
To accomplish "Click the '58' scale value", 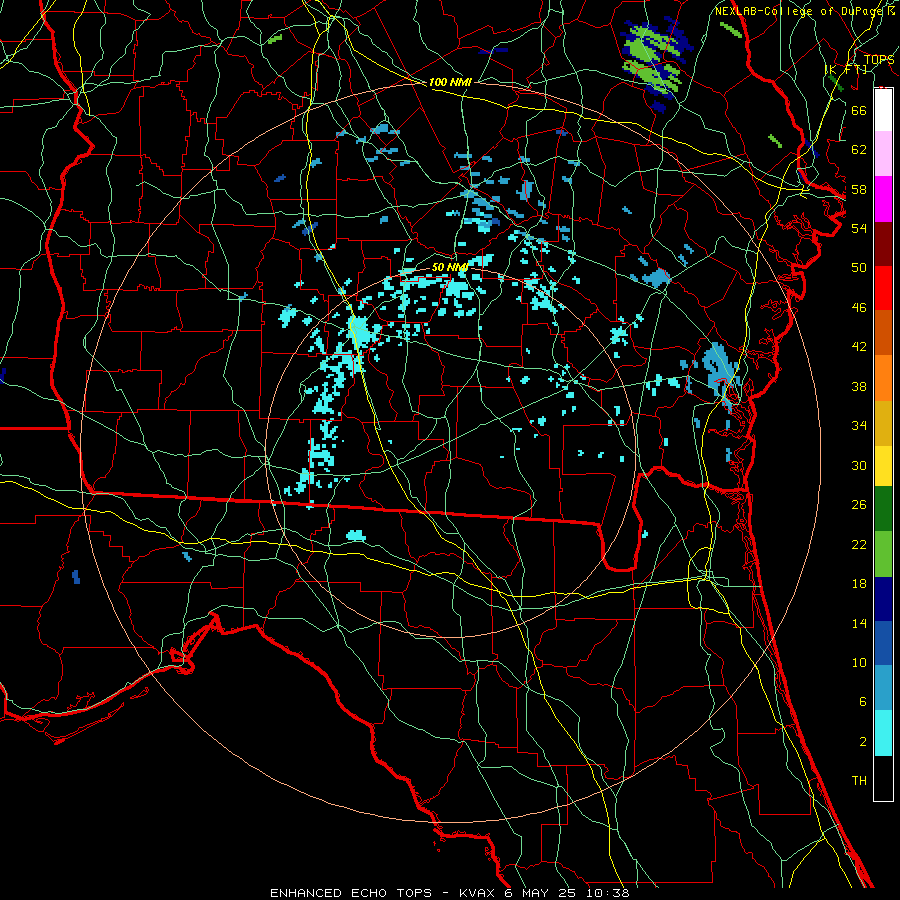I will click(859, 189).
